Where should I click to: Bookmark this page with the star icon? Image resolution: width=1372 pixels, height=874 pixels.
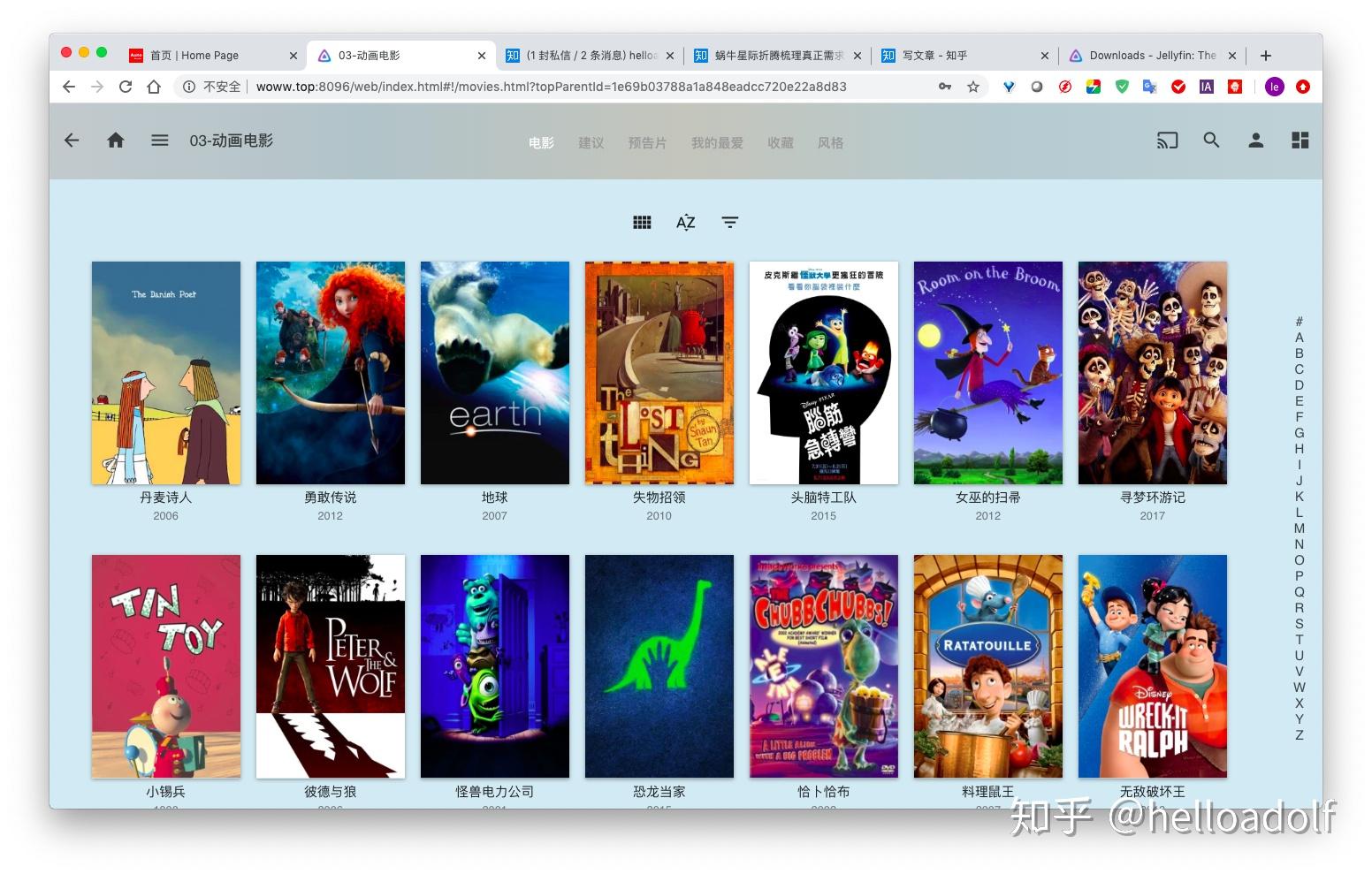click(973, 87)
